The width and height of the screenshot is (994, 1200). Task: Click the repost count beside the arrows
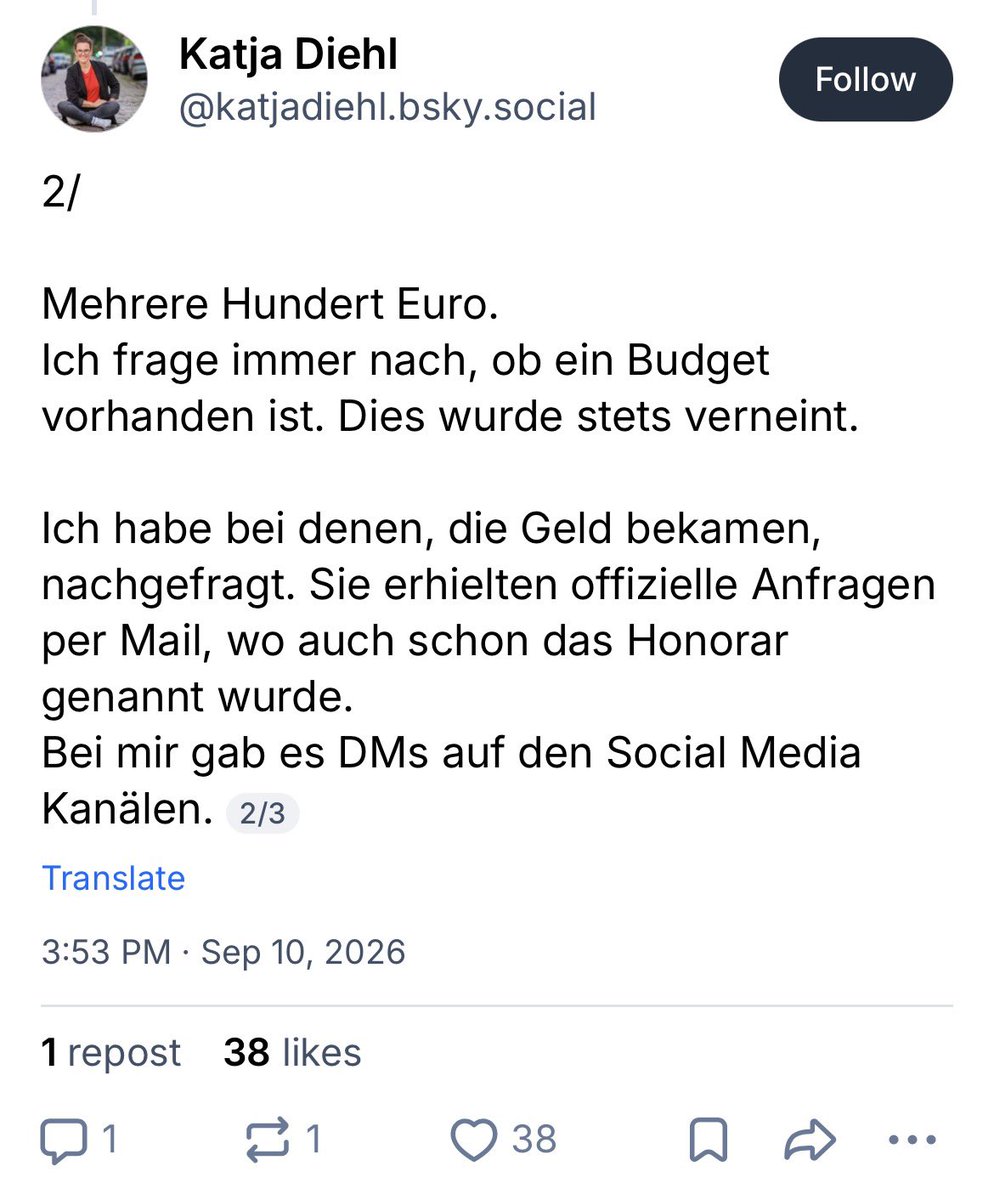click(314, 1140)
